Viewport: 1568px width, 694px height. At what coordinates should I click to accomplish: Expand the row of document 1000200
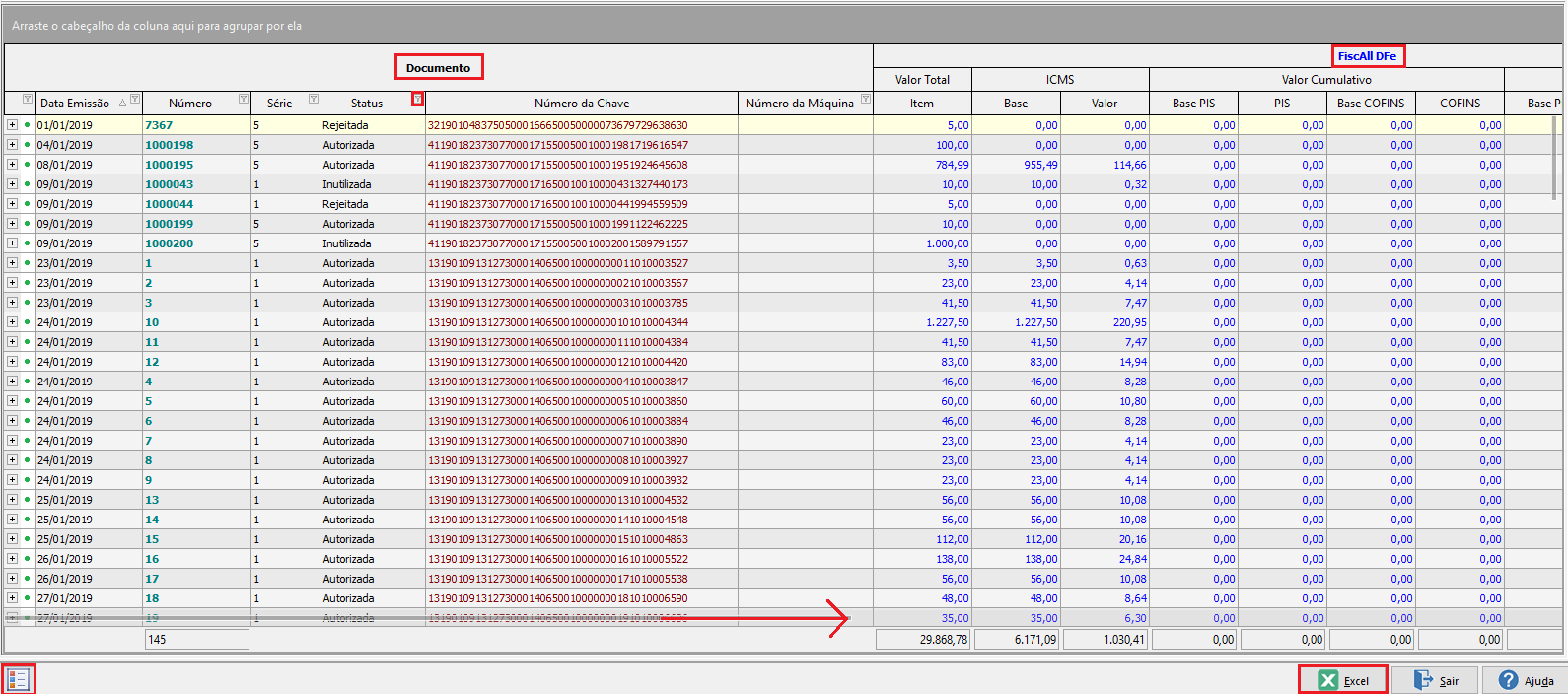12,243
